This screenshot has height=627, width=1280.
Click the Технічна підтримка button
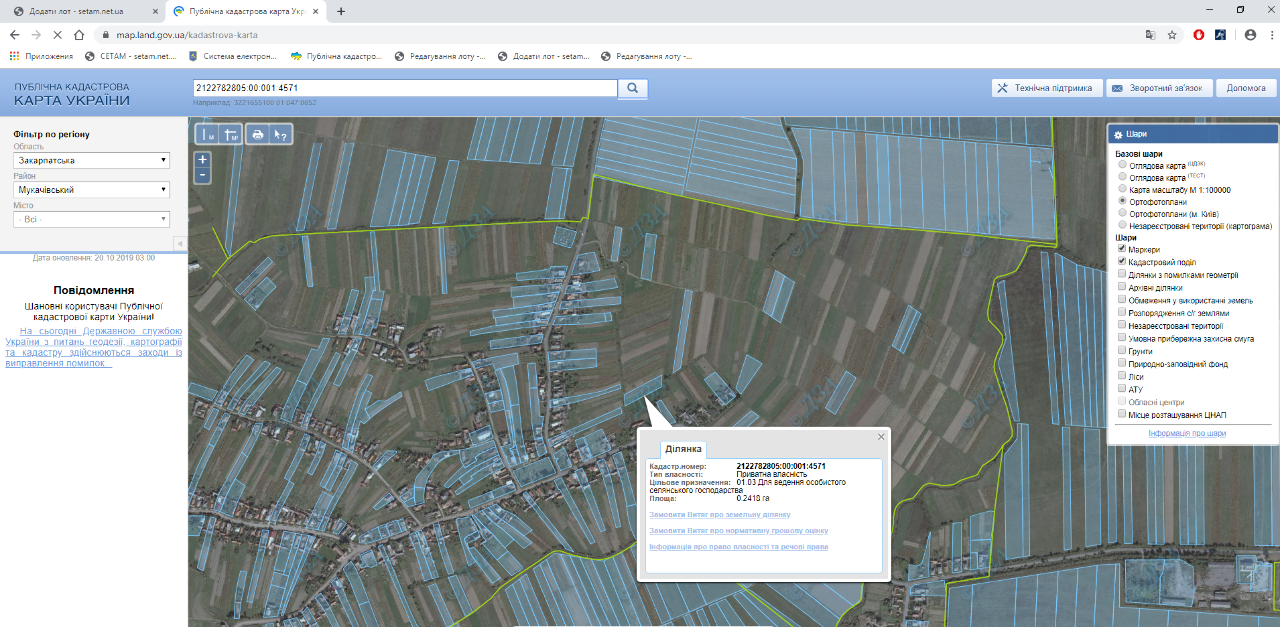pyautogui.click(x=1048, y=88)
